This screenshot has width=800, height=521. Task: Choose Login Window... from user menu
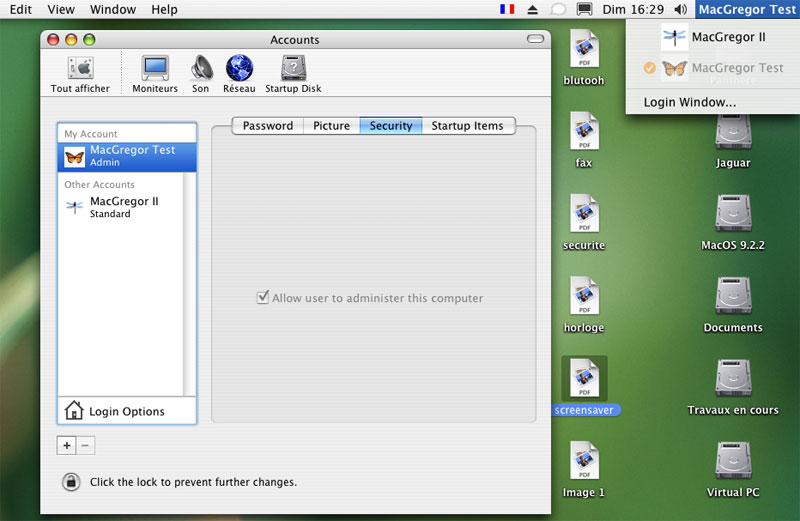[x=713, y=102]
